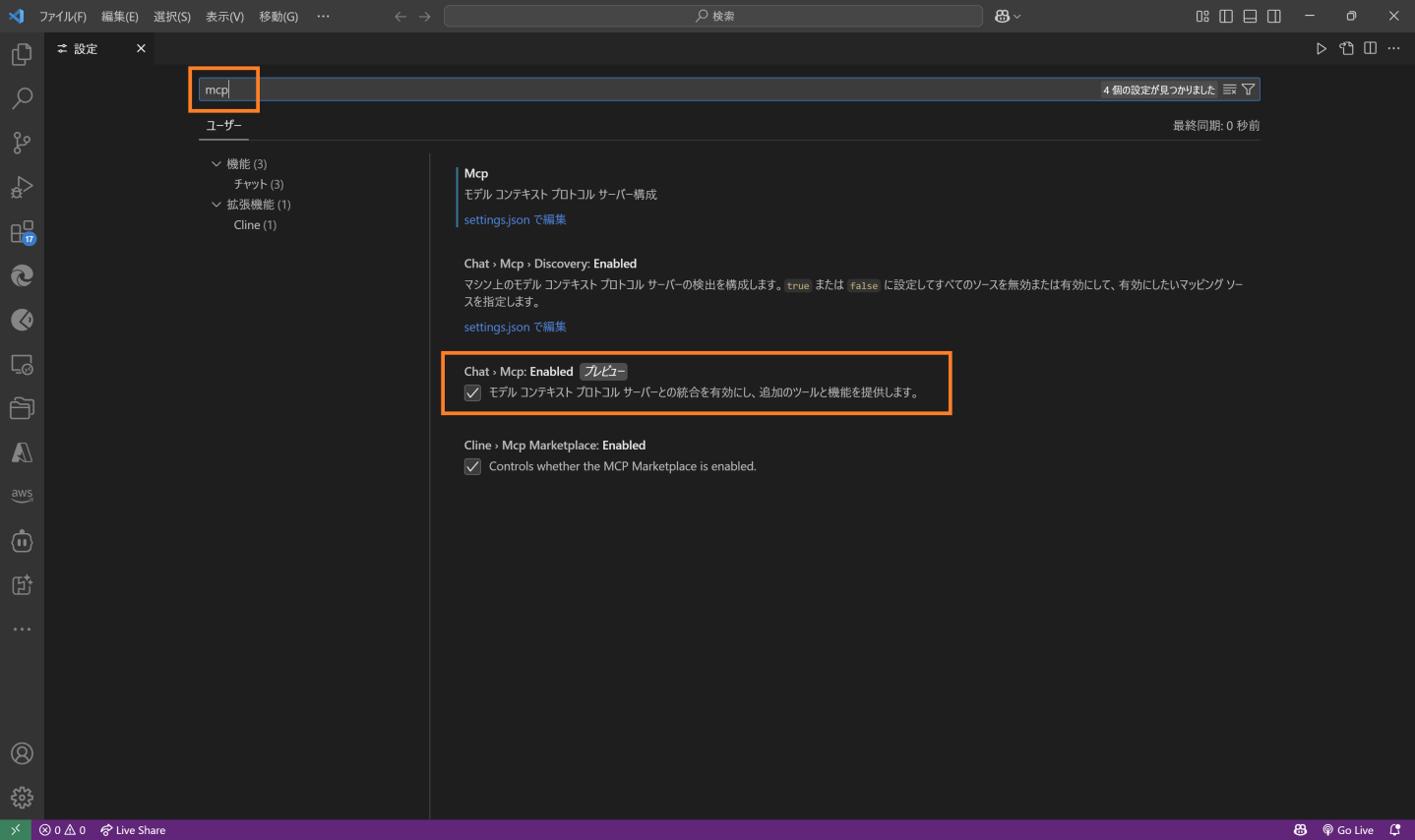Open Extensions view with badge
This screenshot has width=1415, height=840.
(x=22, y=232)
